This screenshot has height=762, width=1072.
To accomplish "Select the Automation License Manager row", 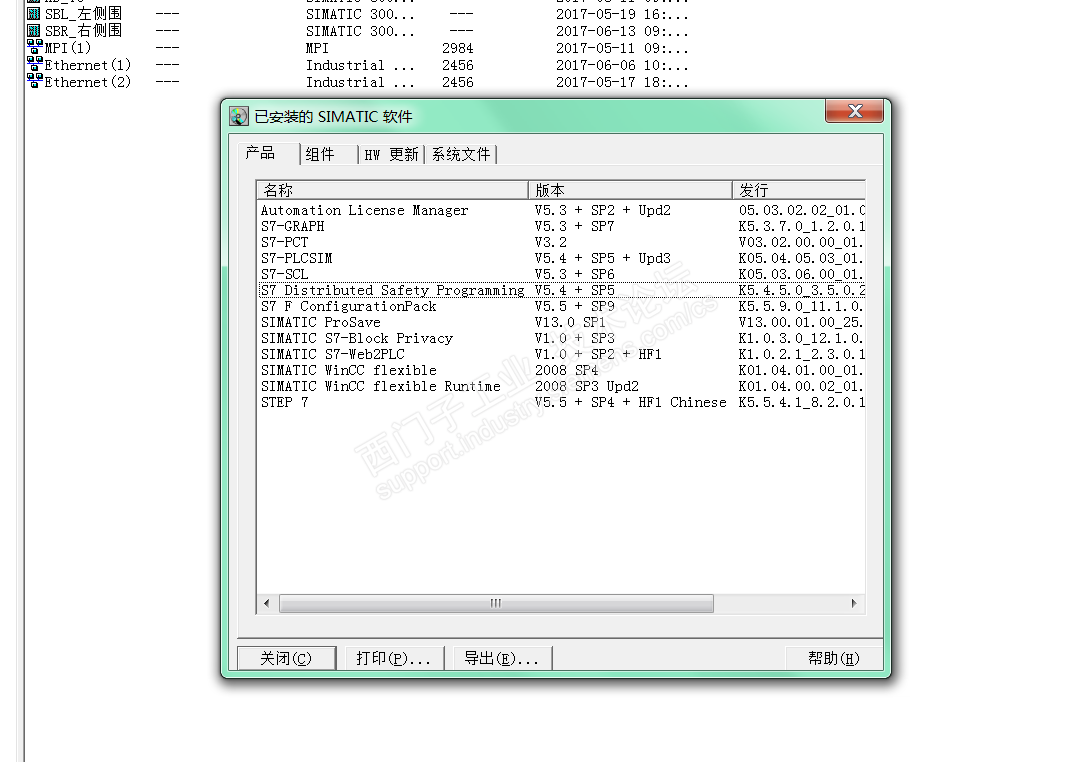I will [561, 210].
